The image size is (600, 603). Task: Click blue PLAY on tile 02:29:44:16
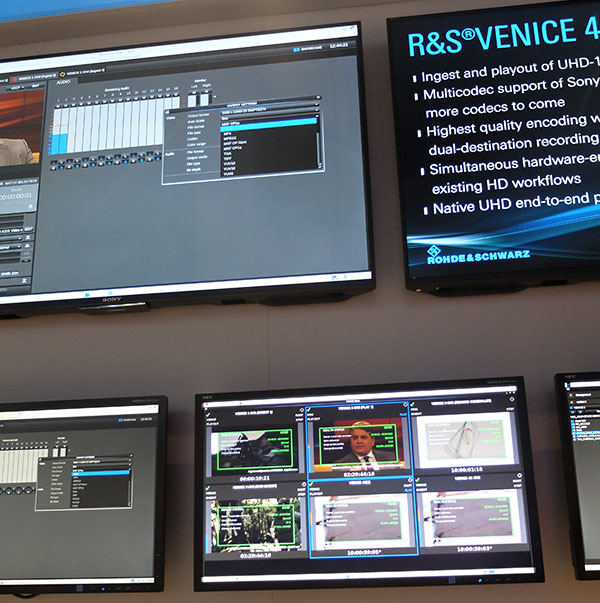(x=403, y=415)
